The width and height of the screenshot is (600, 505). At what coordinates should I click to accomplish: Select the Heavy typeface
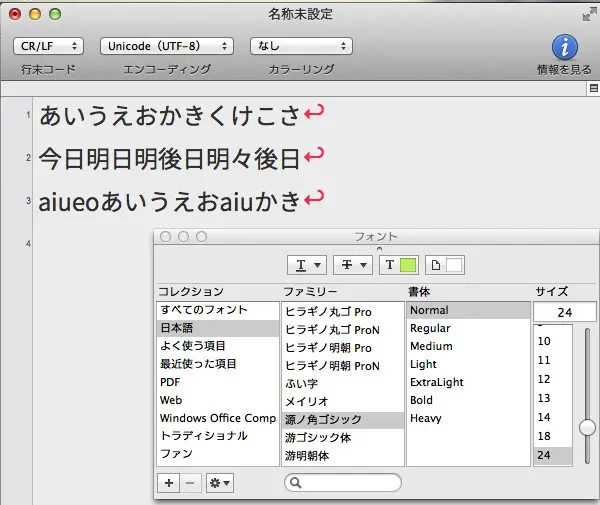[468, 418]
